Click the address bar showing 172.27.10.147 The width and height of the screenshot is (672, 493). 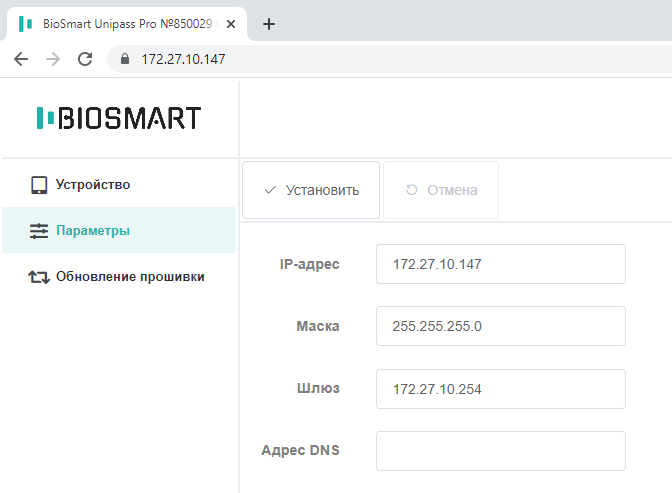[x=389, y=59]
